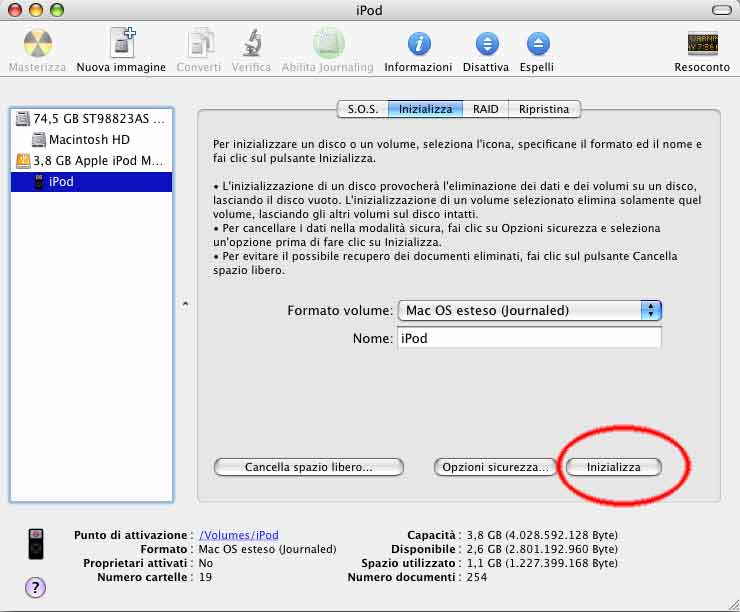Select the iPod volume in sidebar

click(x=91, y=182)
